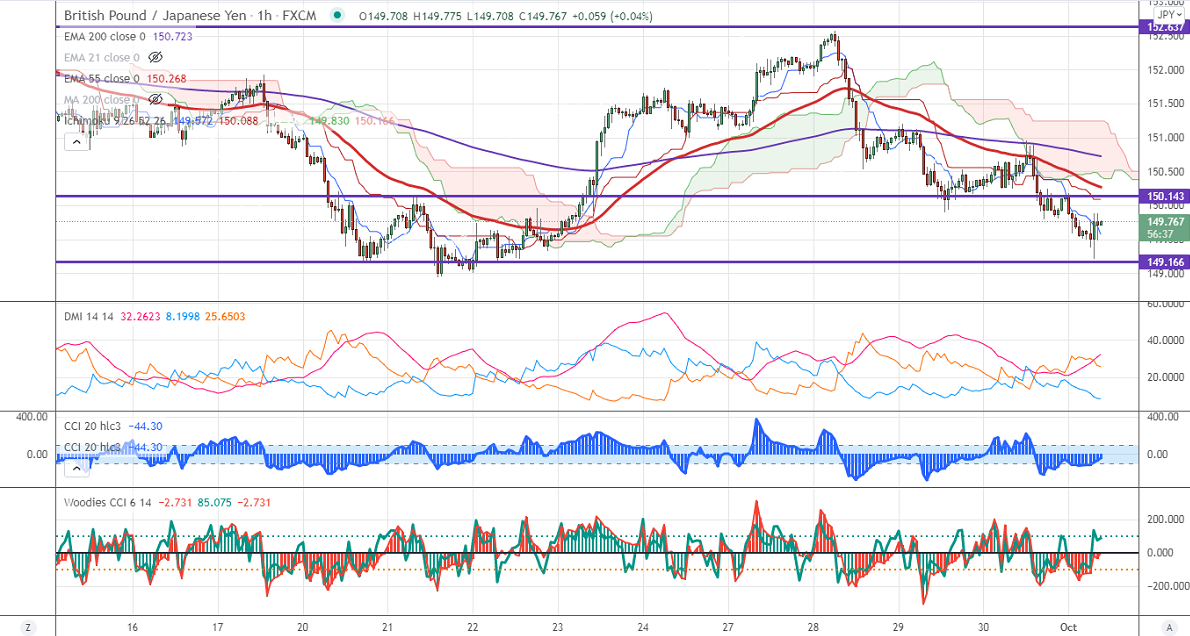Click the Oct label on time axis
The height and width of the screenshot is (636, 1190).
pyautogui.click(x=1068, y=628)
